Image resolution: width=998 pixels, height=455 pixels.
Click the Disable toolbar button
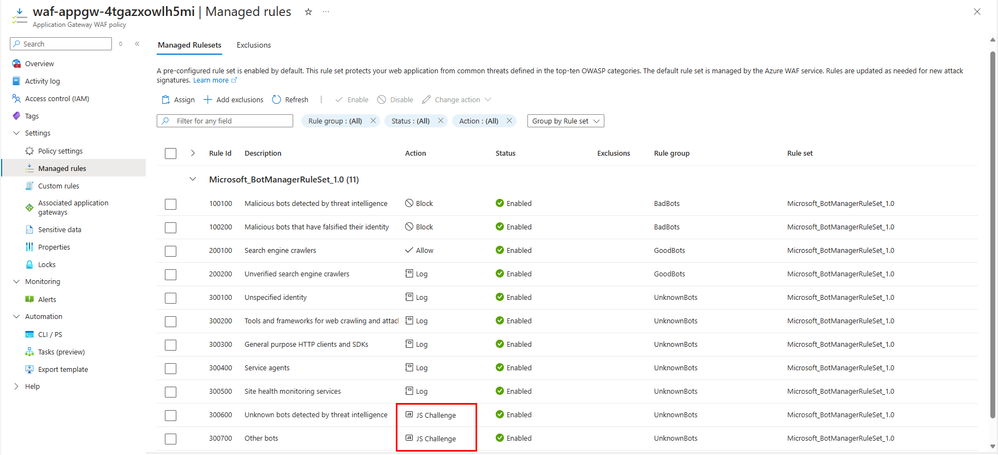pos(395,100)
